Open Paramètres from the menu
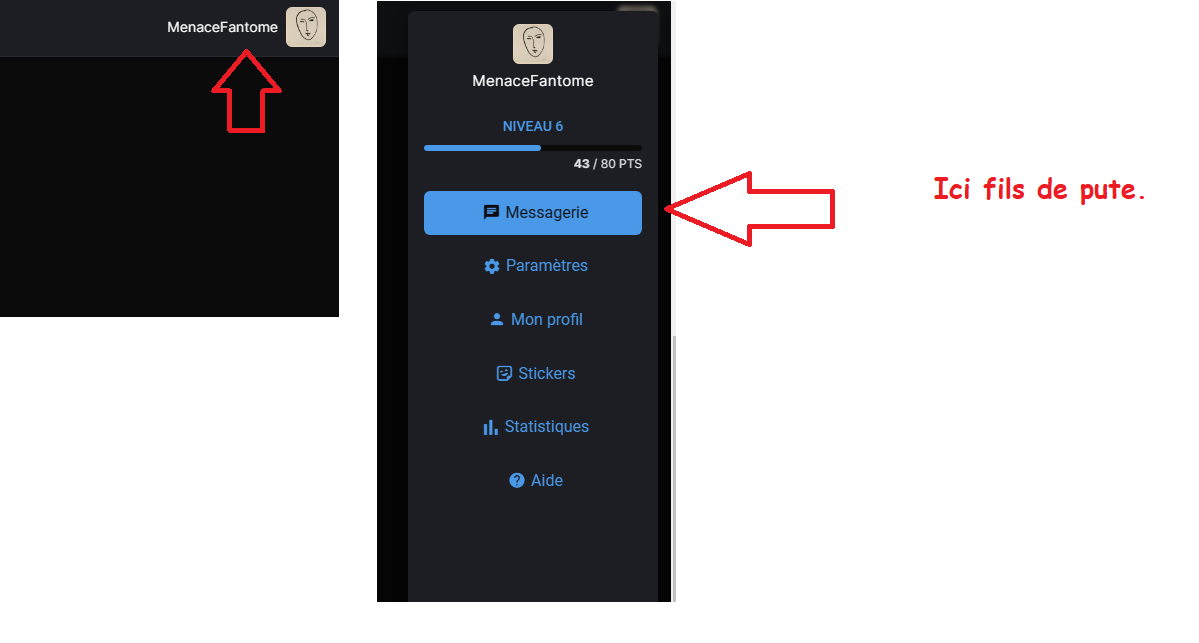Viewport: 1199px width, 643px height. click(x=536, y=266)
